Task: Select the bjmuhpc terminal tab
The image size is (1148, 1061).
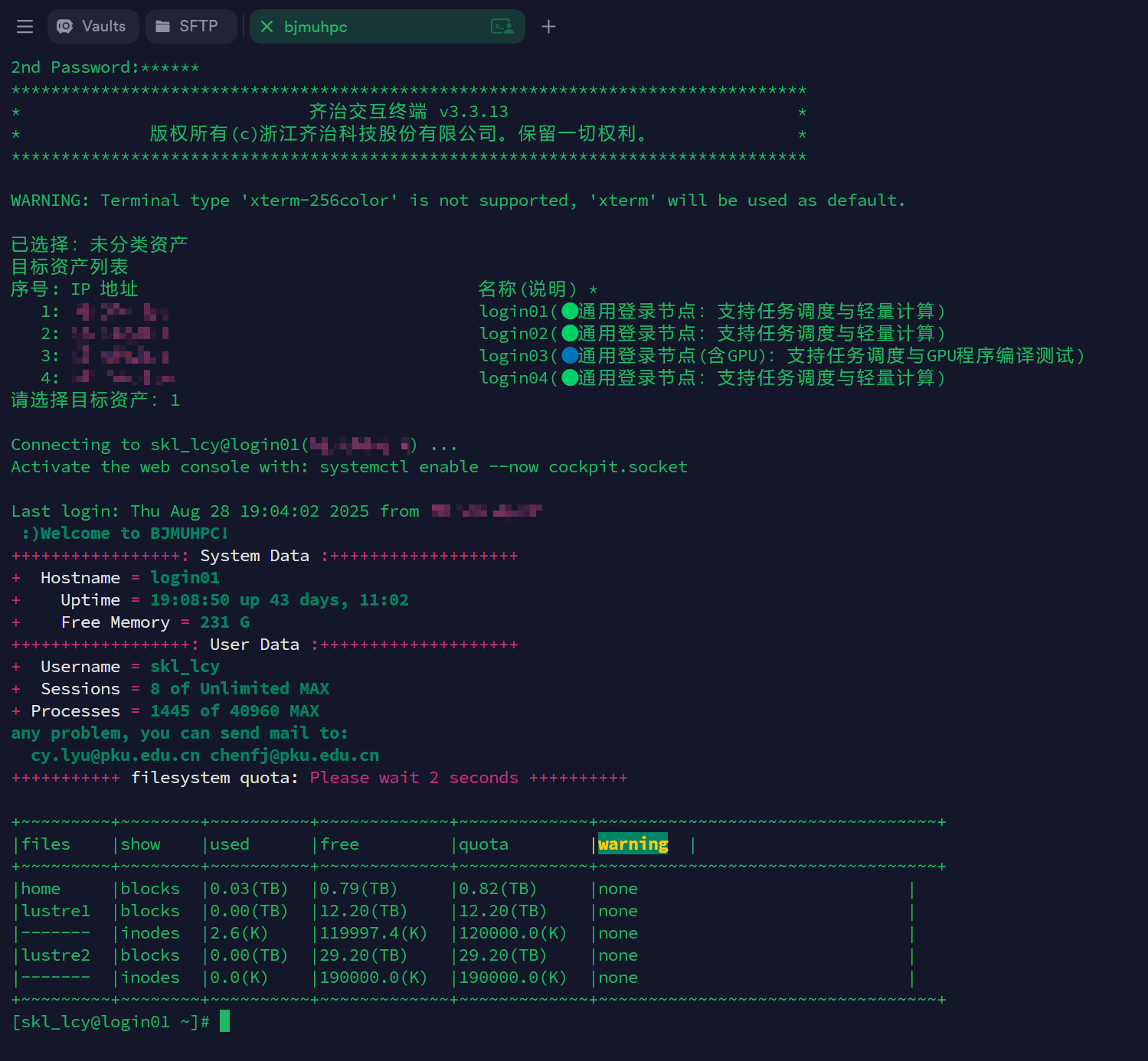Action: pos(387,27)
